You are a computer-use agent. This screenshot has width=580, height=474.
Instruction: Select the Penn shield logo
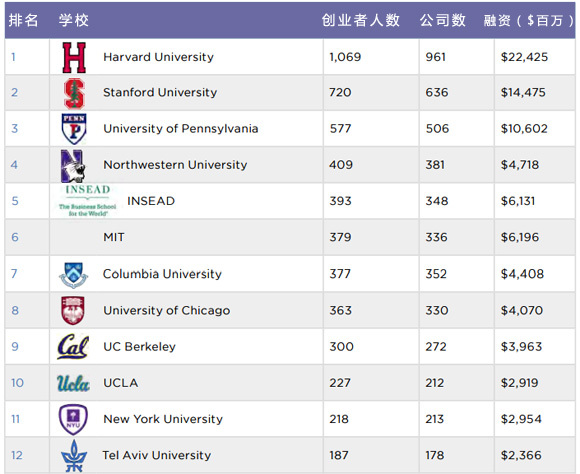74,129
